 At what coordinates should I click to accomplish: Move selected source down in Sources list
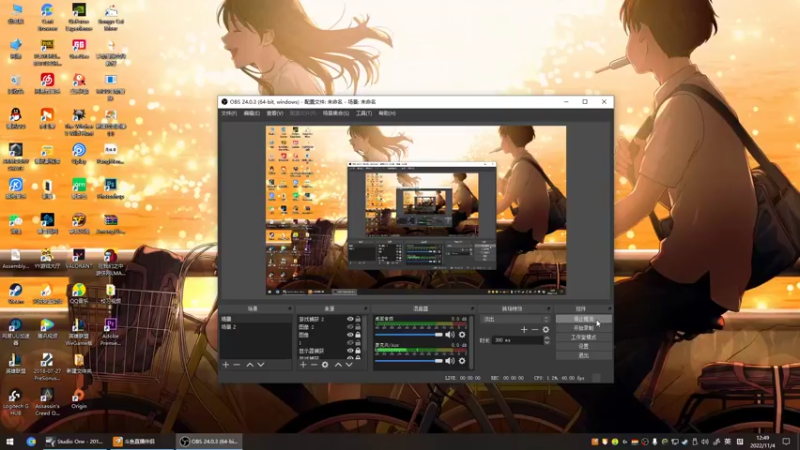tap(349, 365)
